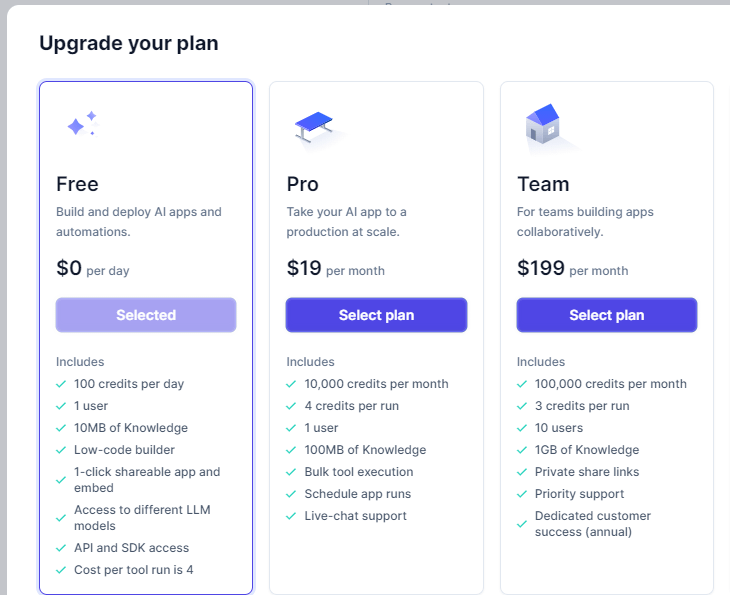Click the Upgrade your plan heading
Viewport: 730px width, 595px height.
[128, 43]
